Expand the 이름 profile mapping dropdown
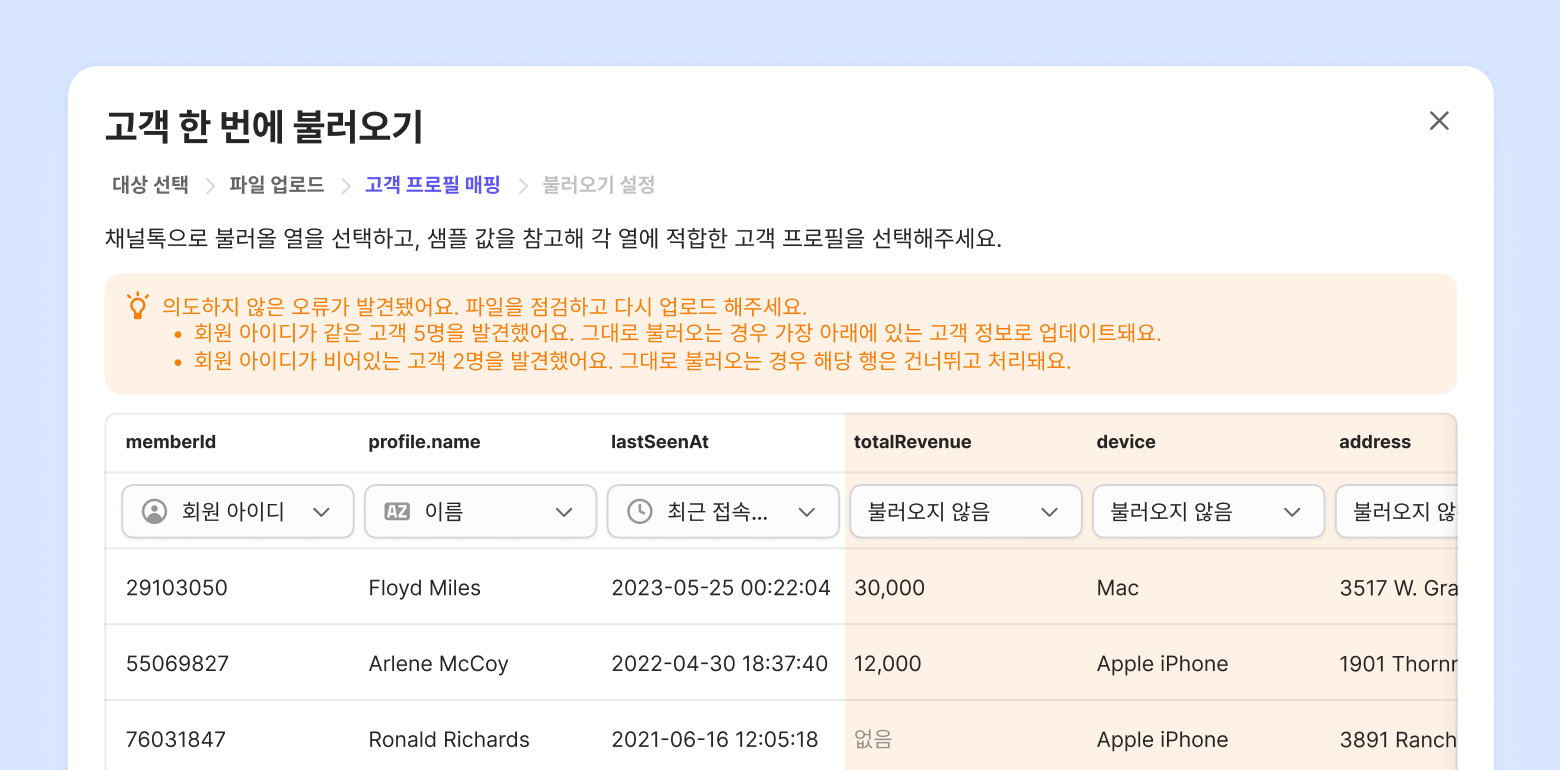The image size is (1560, 770). point(481,512)
